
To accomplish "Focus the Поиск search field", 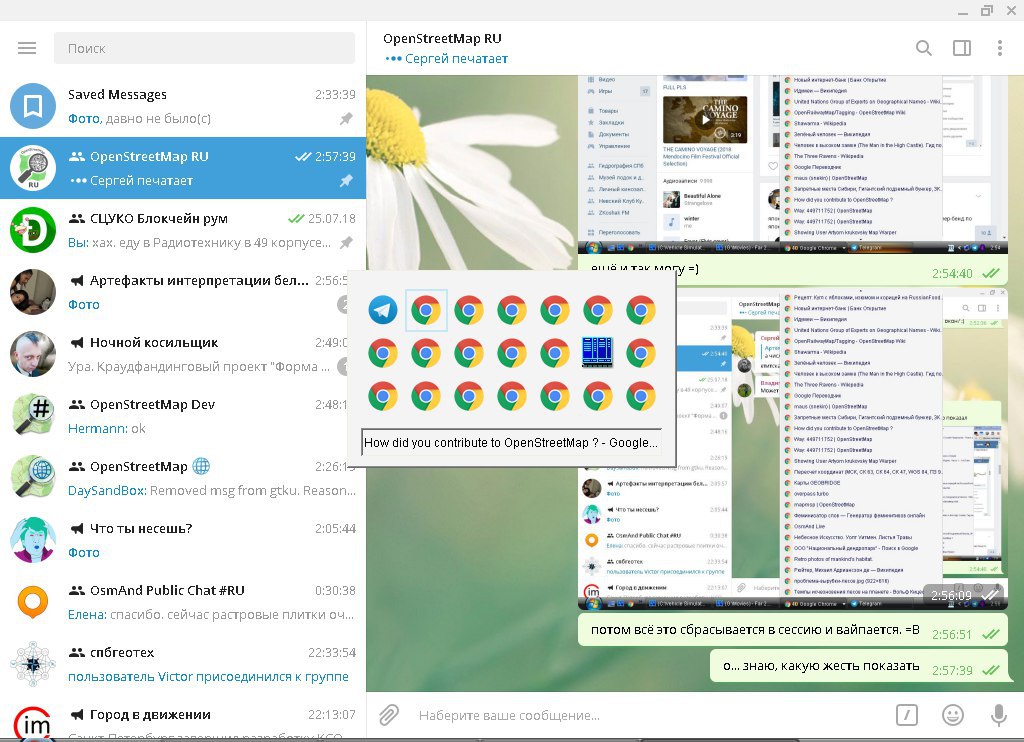I will point(204,48).
